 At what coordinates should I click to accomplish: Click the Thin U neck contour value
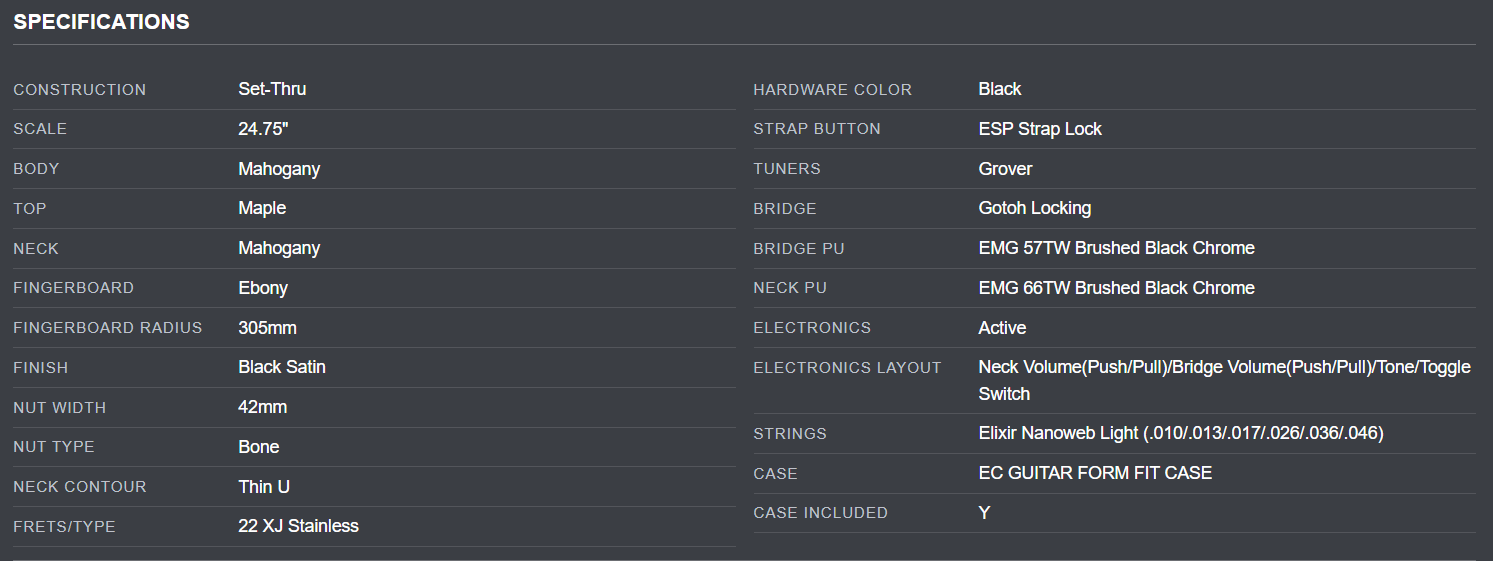point(264,487)
